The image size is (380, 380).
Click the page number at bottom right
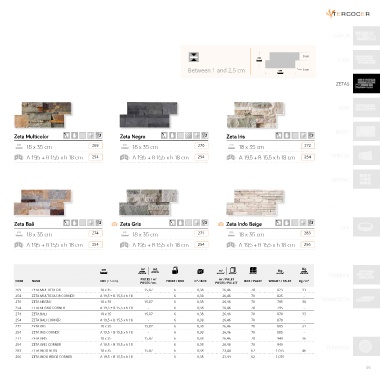368,368
